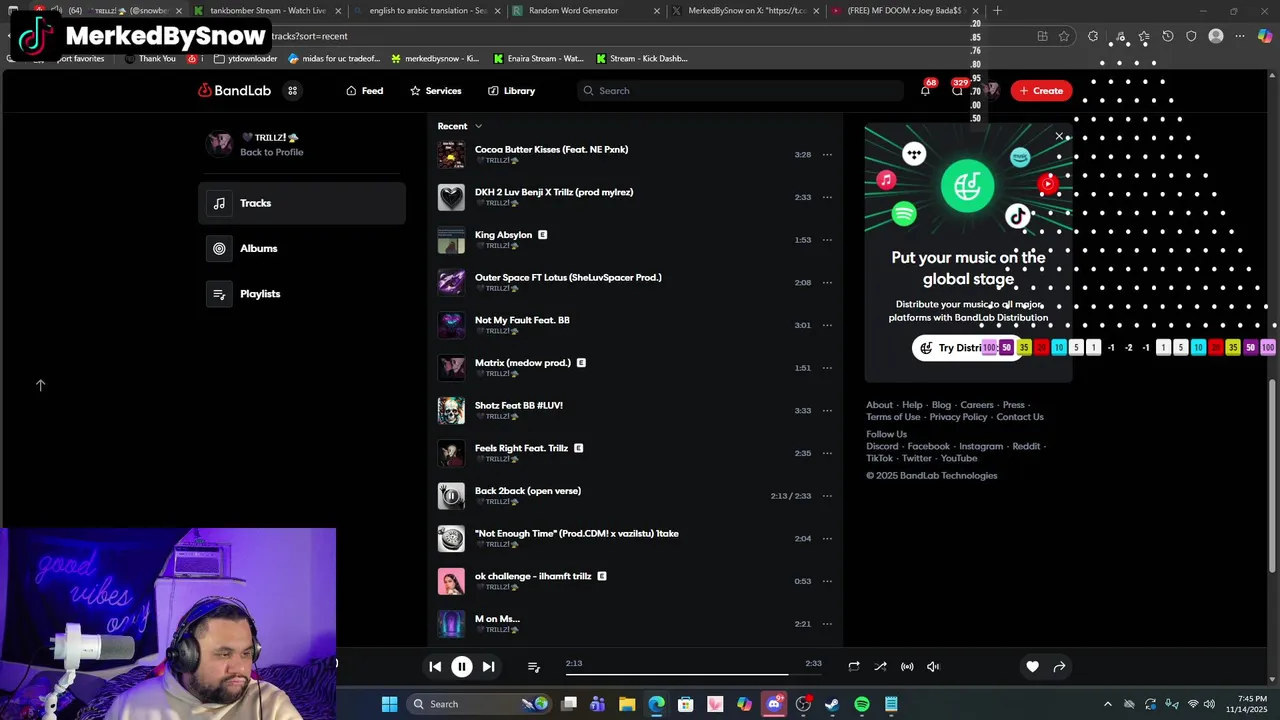This screenshot has height=720, width=1280.
Task: Play King Absylon cover thumbnail
Action: [x=451, y=240]
